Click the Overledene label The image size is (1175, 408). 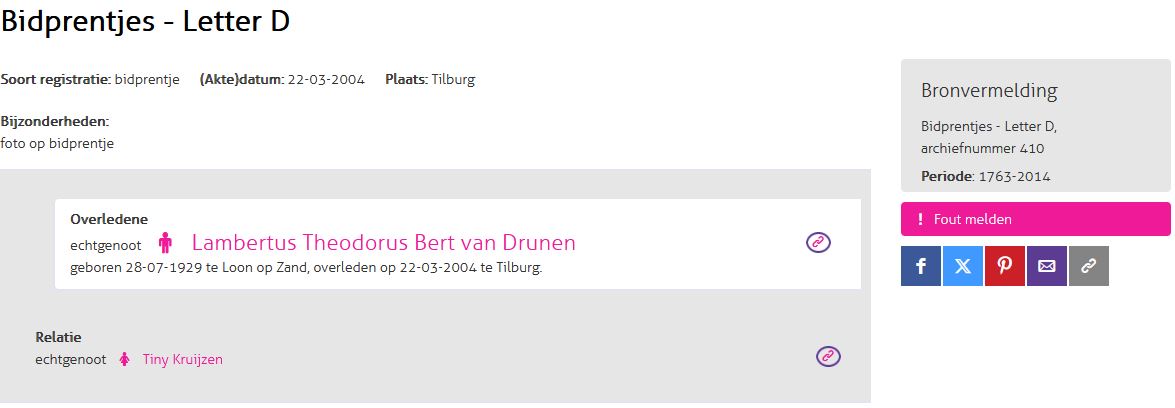point(109,218)
